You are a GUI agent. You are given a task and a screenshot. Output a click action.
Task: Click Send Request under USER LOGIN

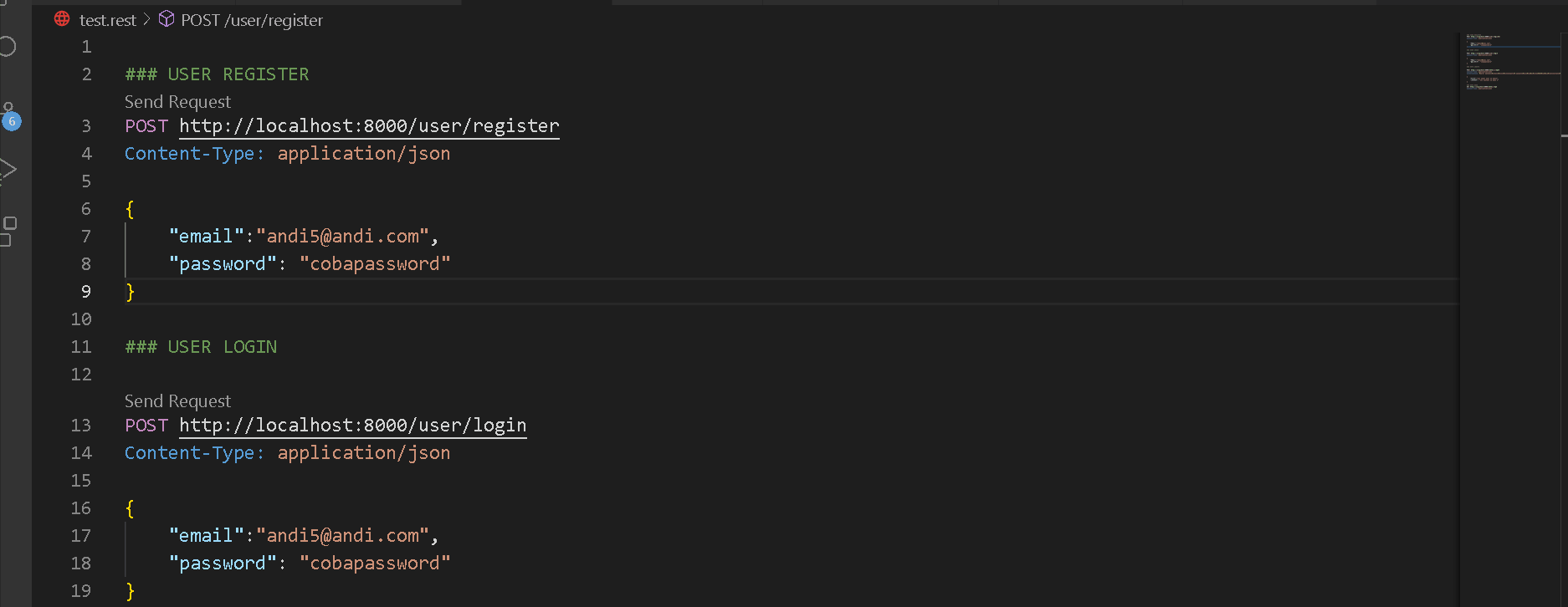(177, 400)
